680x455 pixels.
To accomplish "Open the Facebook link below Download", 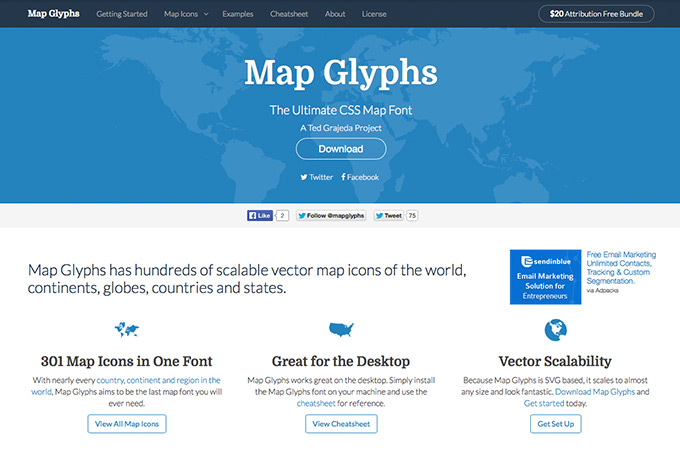I will pyautogui.click(x=360, y=177).
